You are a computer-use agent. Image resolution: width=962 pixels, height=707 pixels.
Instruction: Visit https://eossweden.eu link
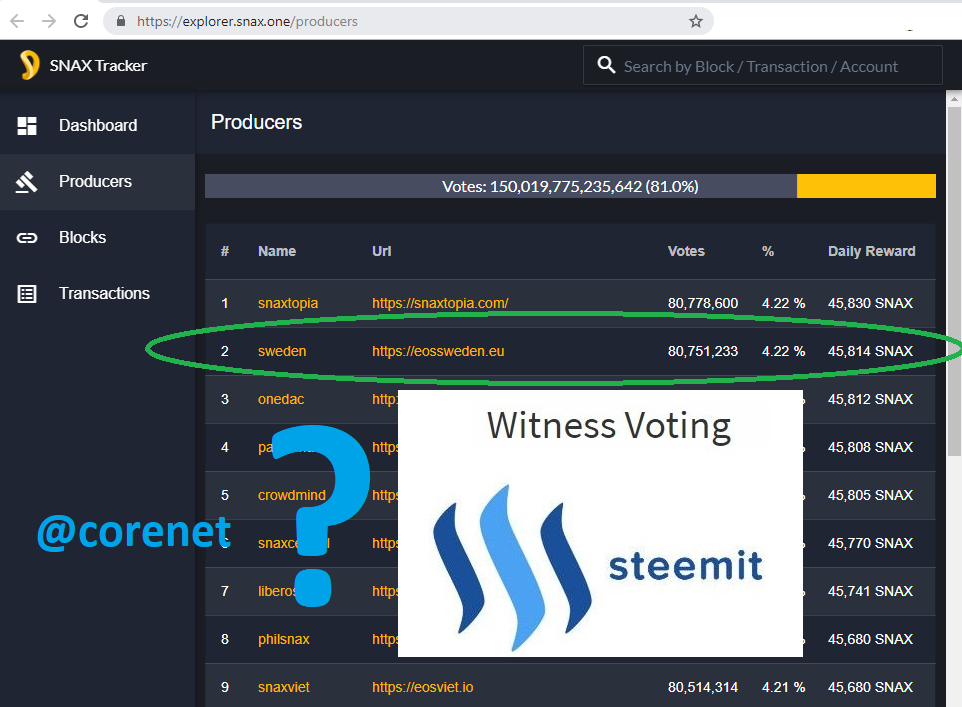(438, 351)
